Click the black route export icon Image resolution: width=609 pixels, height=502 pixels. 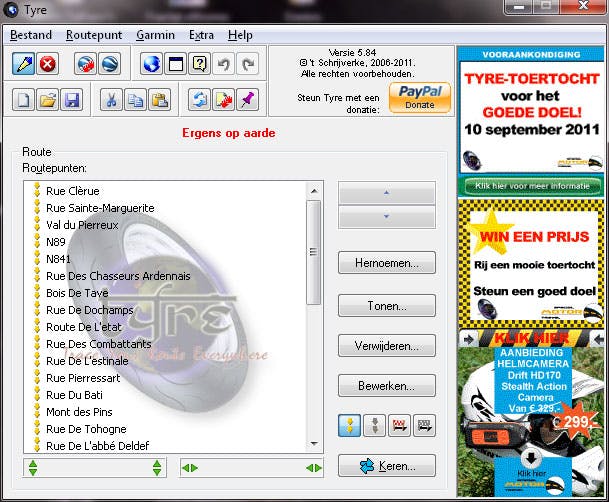(425, 426)
